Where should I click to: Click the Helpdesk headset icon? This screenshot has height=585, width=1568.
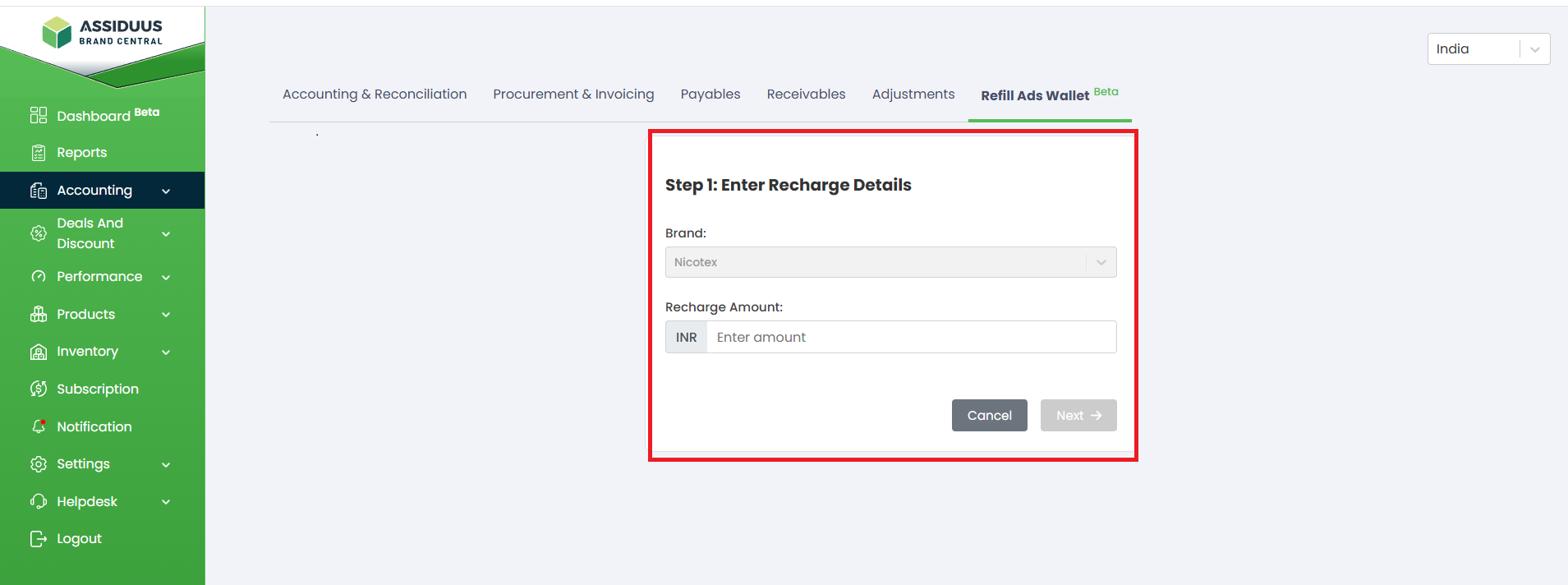tap(39, 501)
